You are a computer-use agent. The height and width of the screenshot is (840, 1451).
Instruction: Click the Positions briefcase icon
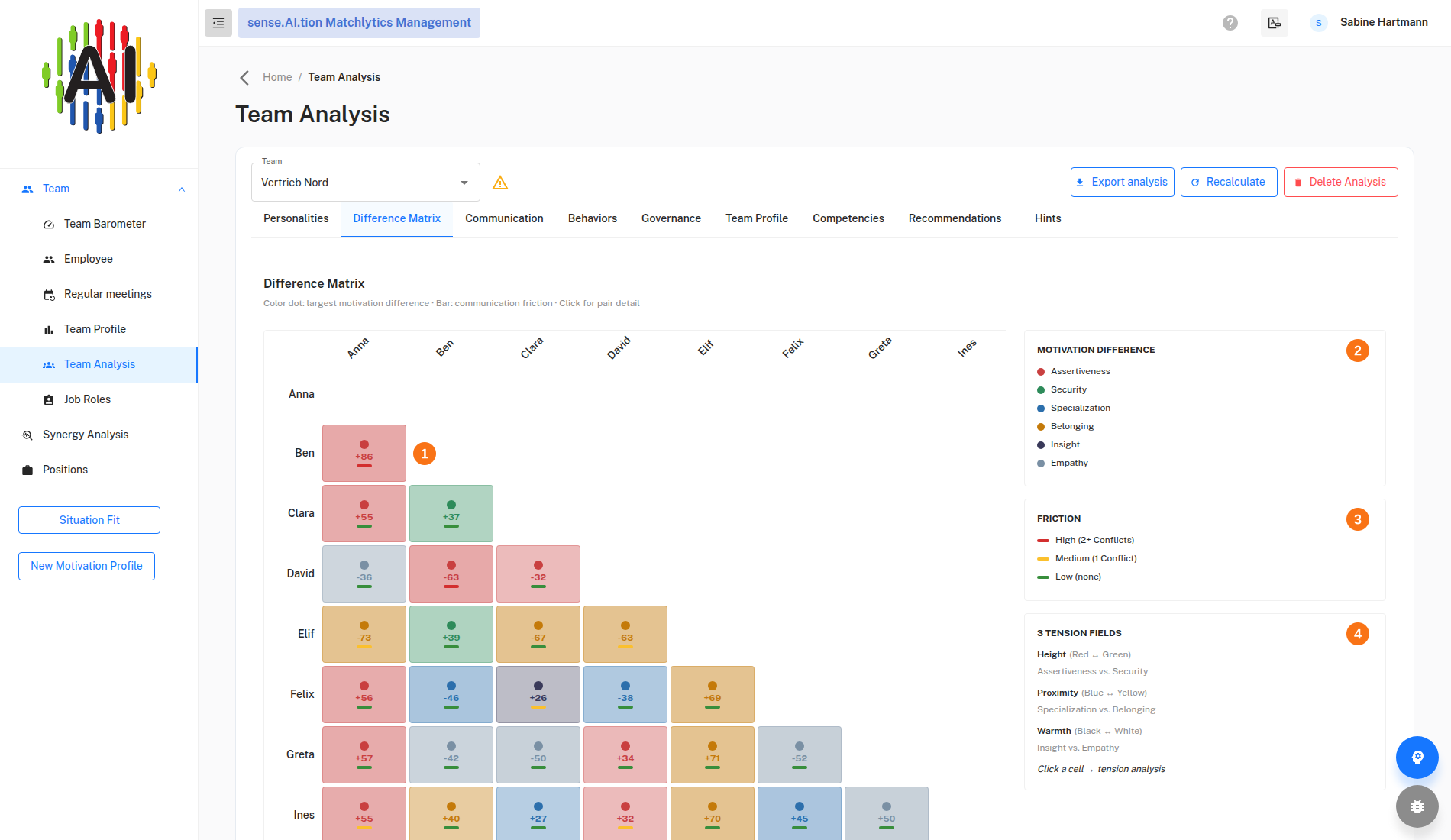tap(27, 470)
